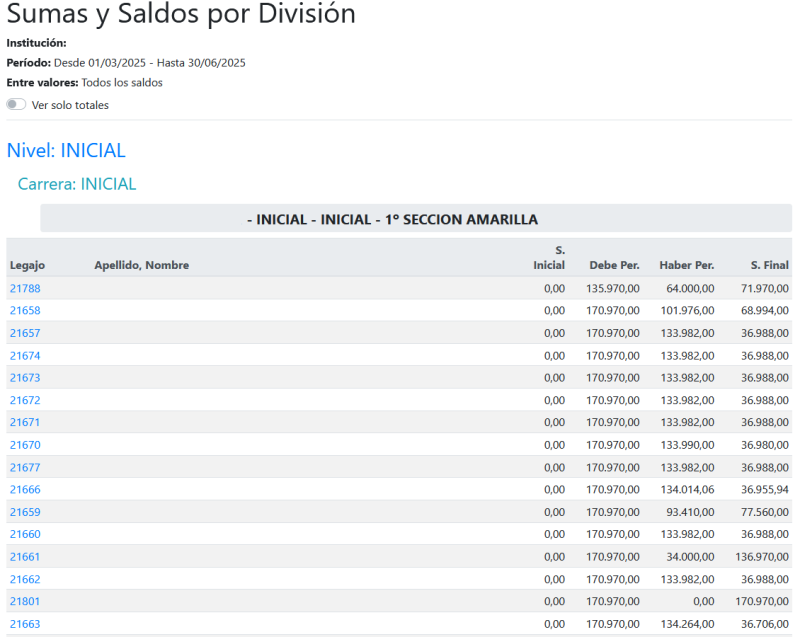Click the 'Carrera: INICIAL' heading
Image resolution: width=800 pixels, height=637 pixels.
(x=77, y=184)
